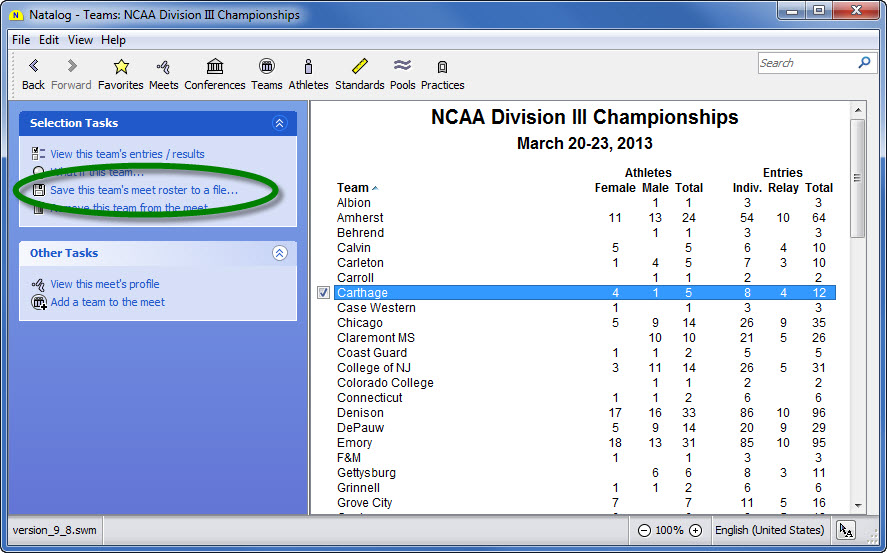This screenshot has width=887, height=553.
Task: Uncheck the Carthage team checkbox
Action: [323, 293]
